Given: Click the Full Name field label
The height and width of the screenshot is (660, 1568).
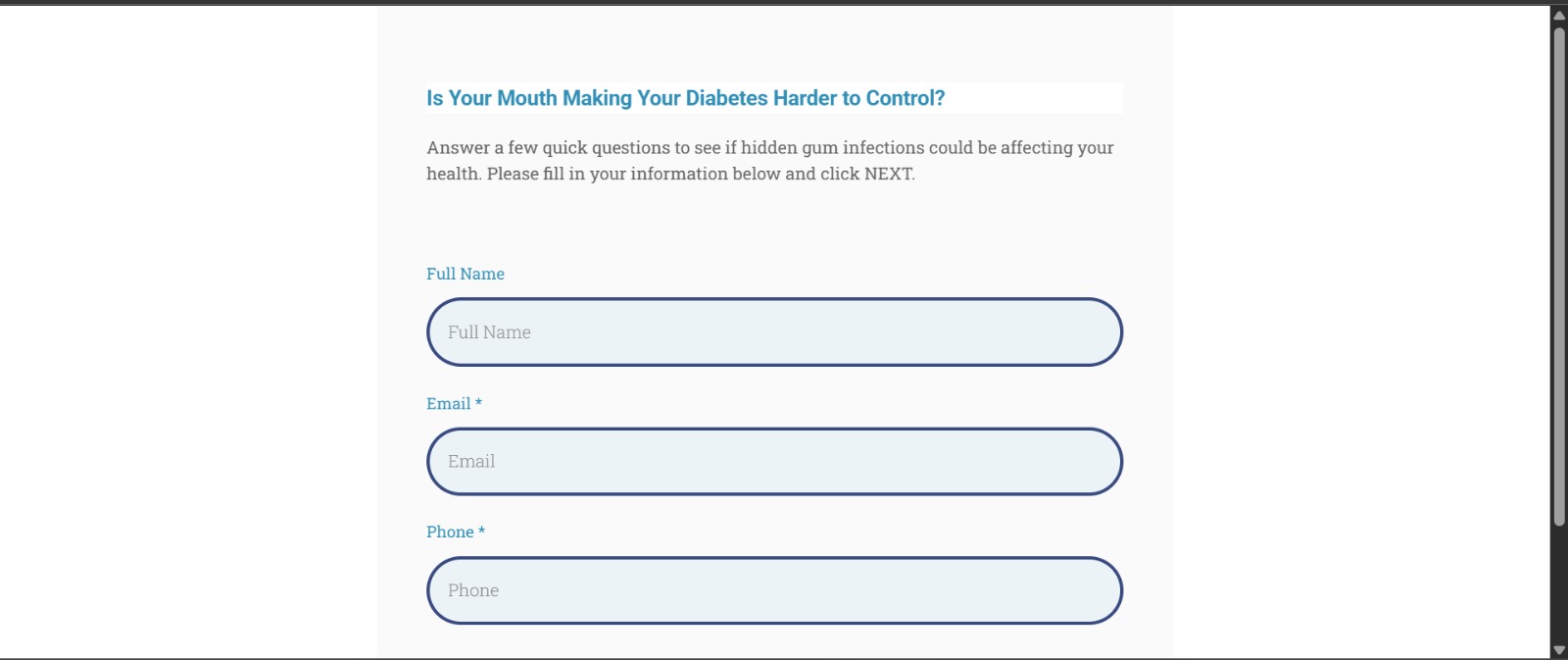Looking at the screenshot, I should (x=465, y=274).
